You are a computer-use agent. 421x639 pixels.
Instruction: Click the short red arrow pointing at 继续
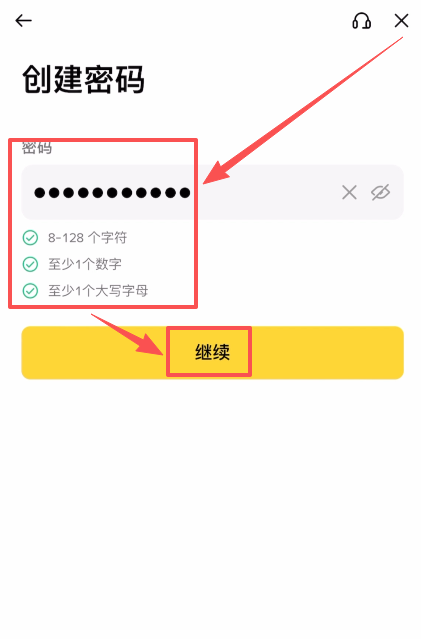coord(128,334)
